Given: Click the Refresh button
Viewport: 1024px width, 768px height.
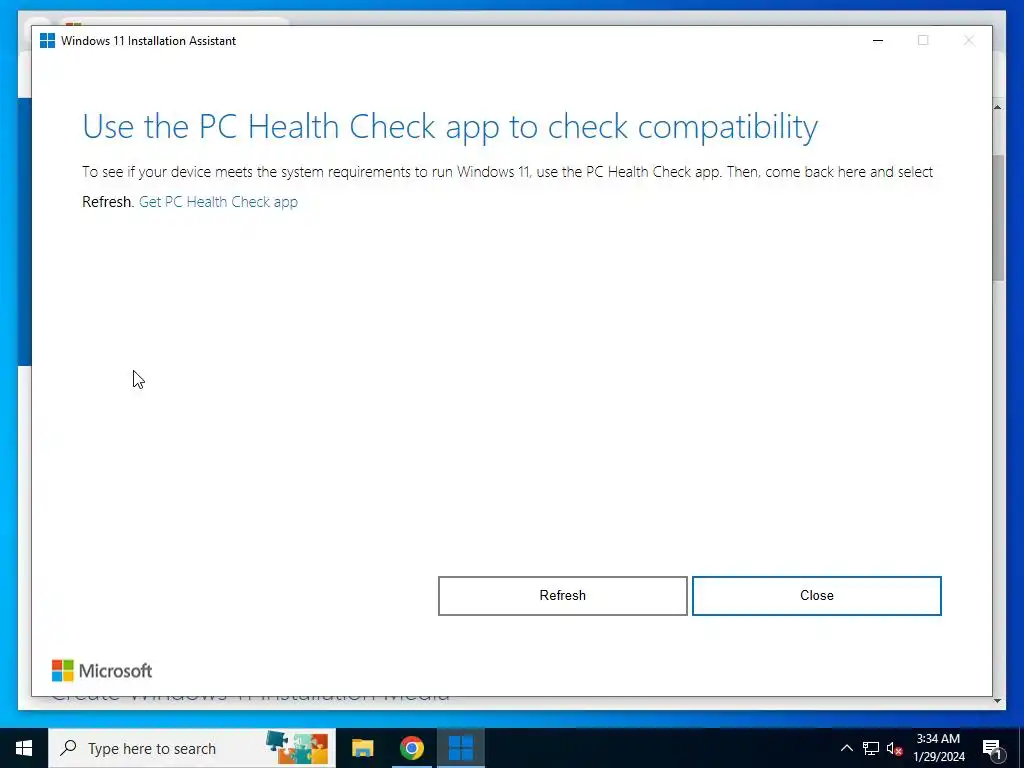Looking at the screenshot, I should (562, 596).
